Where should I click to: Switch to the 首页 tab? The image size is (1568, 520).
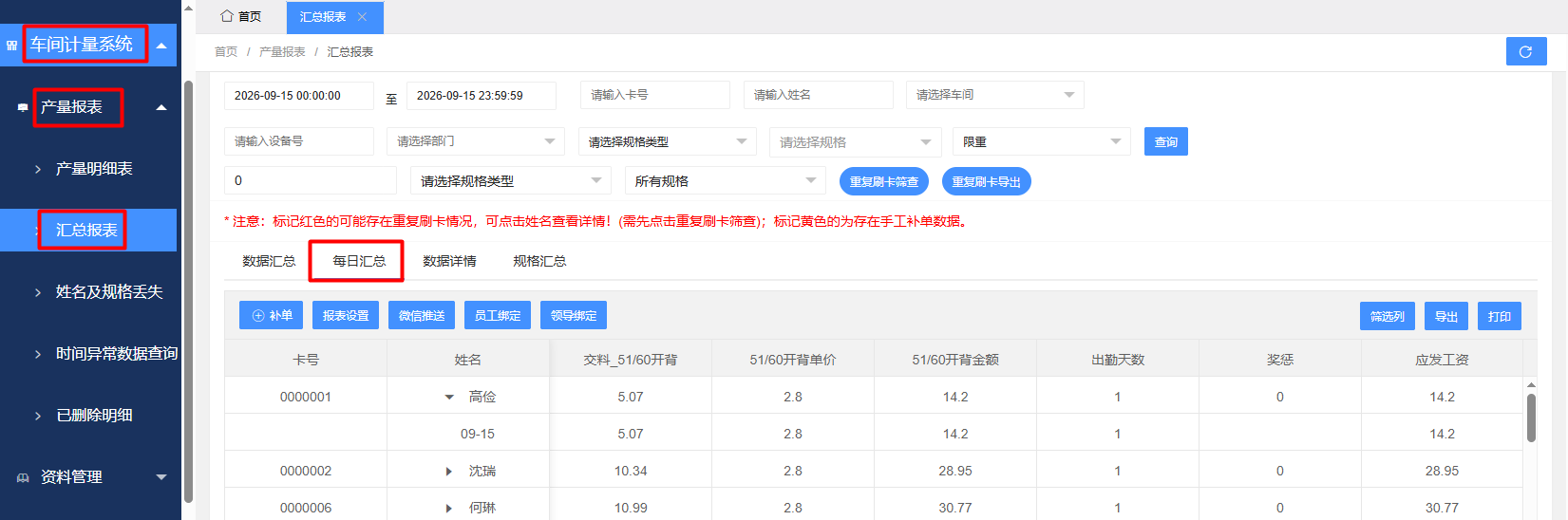pyautogui.click(x=241, y=17)
